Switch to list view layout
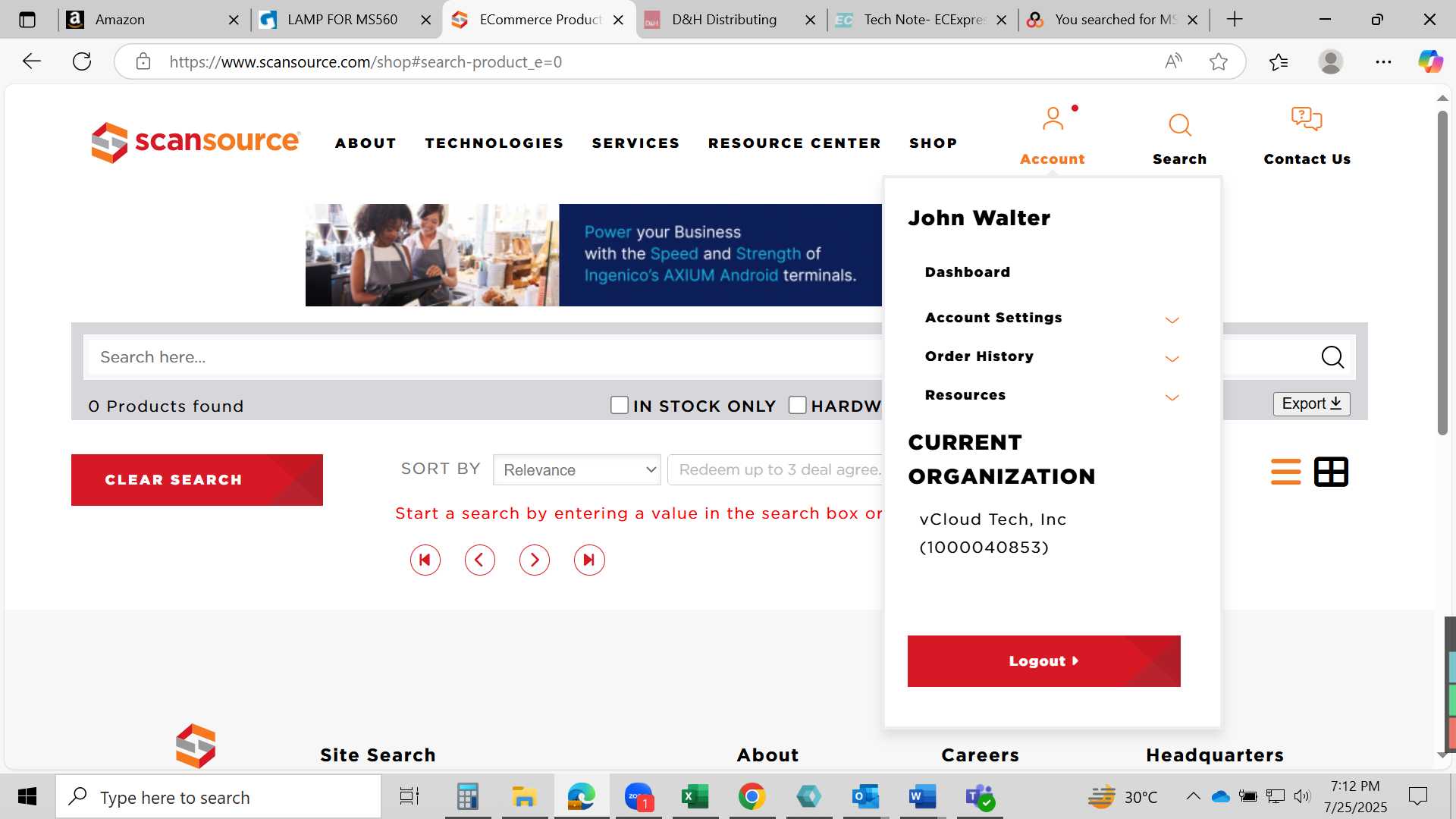Viewport: 1456px width, 819px height. [x=1285, y=472]
